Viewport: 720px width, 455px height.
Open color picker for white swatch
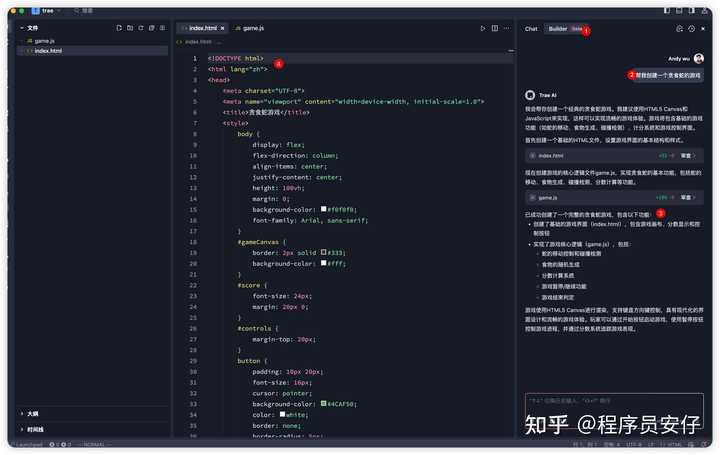(282, 414)
